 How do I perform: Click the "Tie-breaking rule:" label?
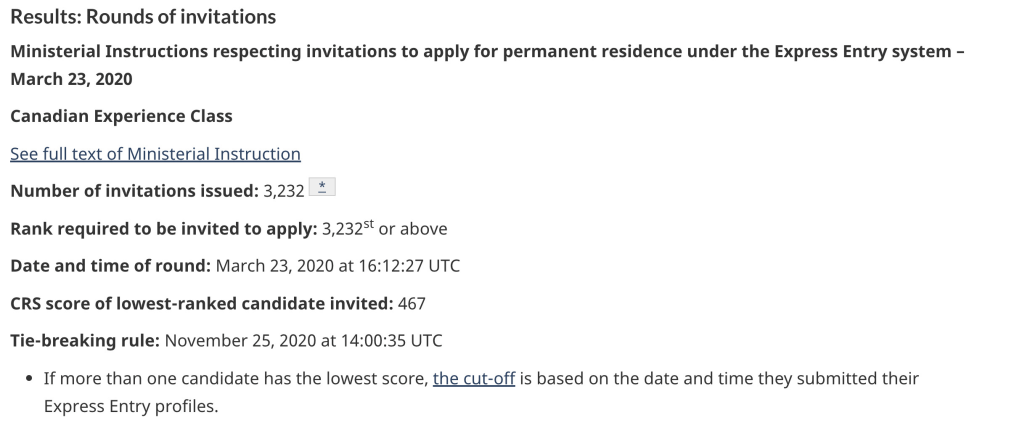[x=84, y=340]
